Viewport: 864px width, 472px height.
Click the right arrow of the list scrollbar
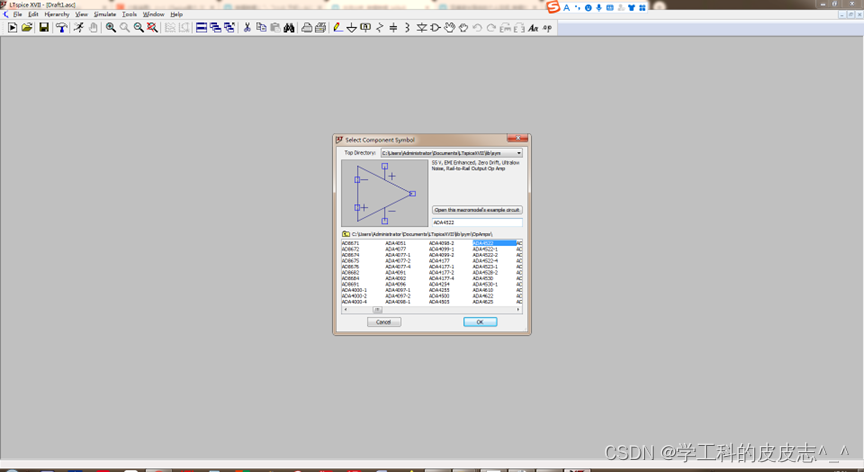tap(519, 310)
